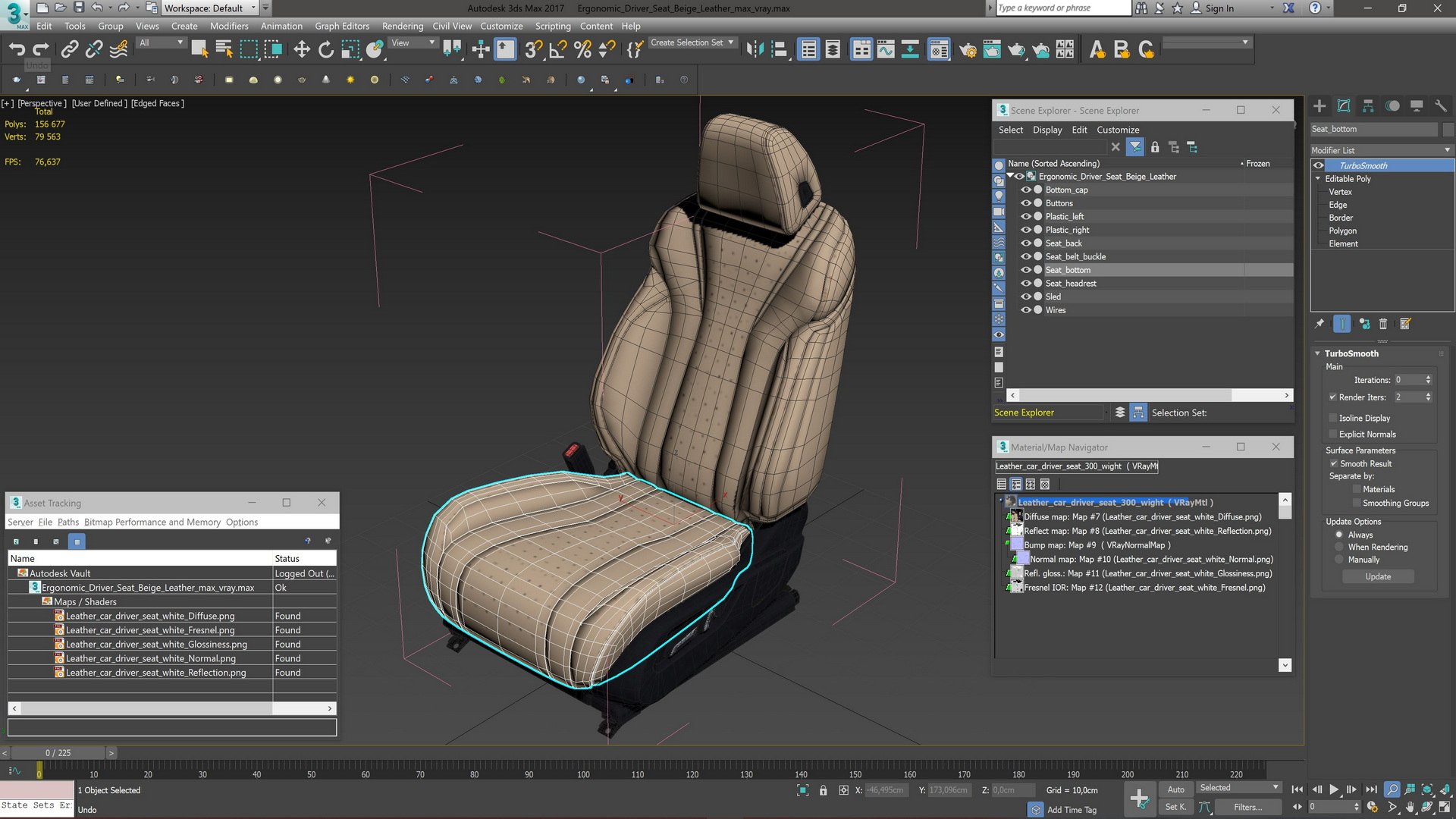Click the Undo arrow icon

(17, 50)
